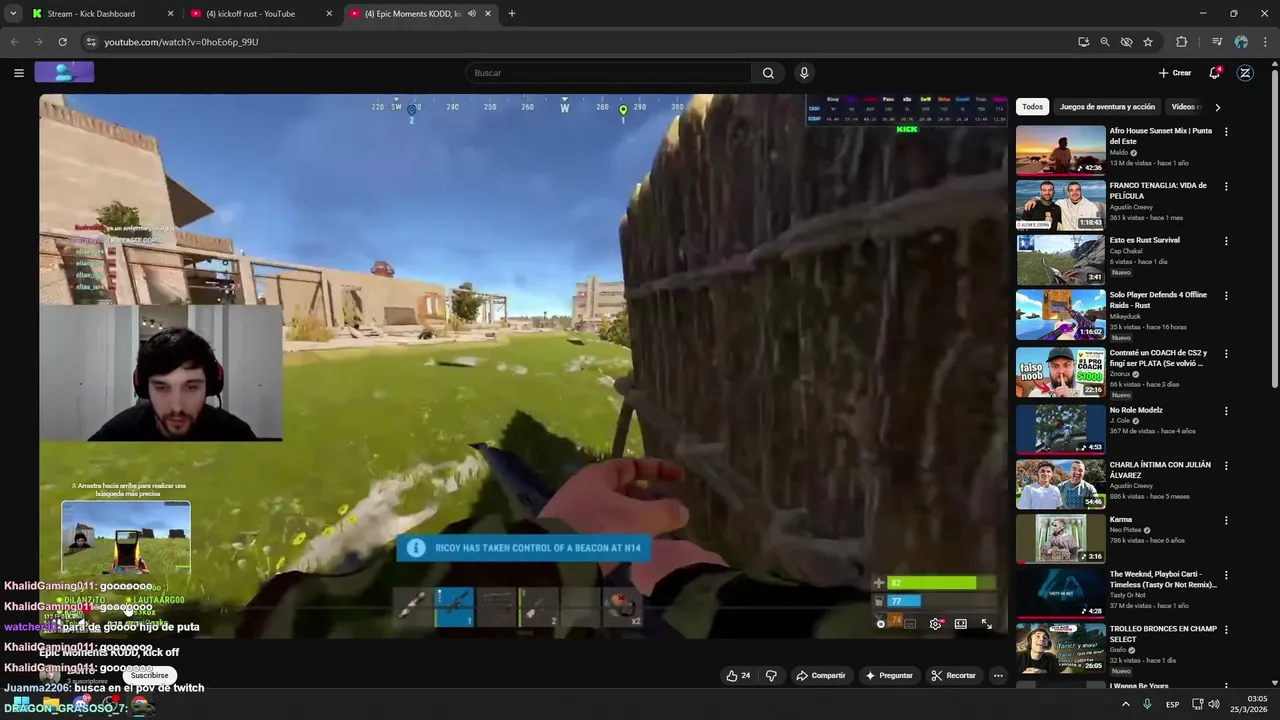Open the YouTube account avatar menu

(1245, 73)
